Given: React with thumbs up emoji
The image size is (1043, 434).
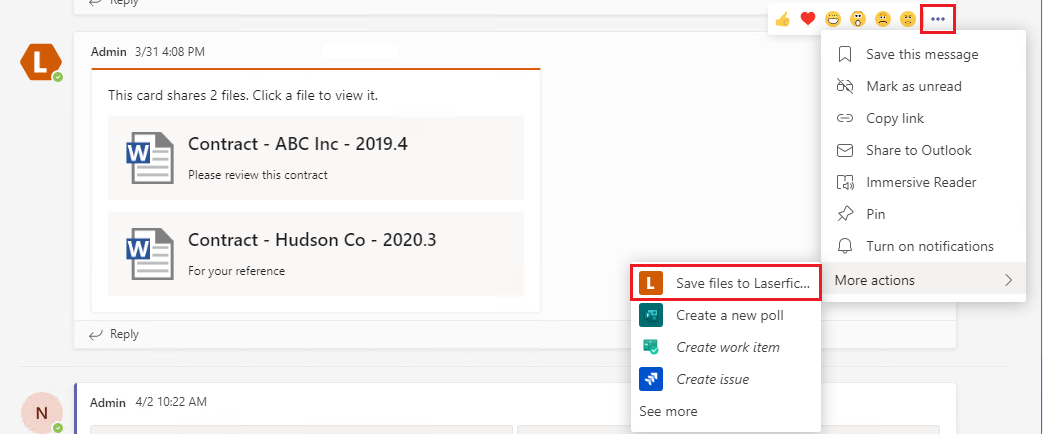Looking at the screenshot, I should pos(782,19).
